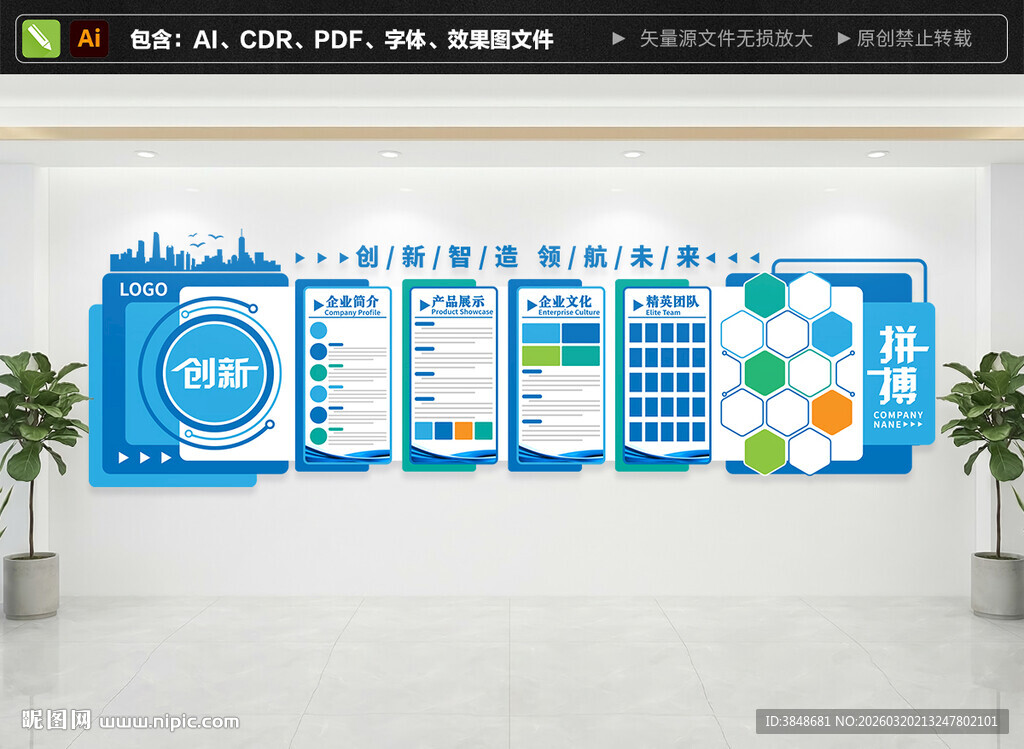Click the 拼搏 vertical title text

coord(899,365)
